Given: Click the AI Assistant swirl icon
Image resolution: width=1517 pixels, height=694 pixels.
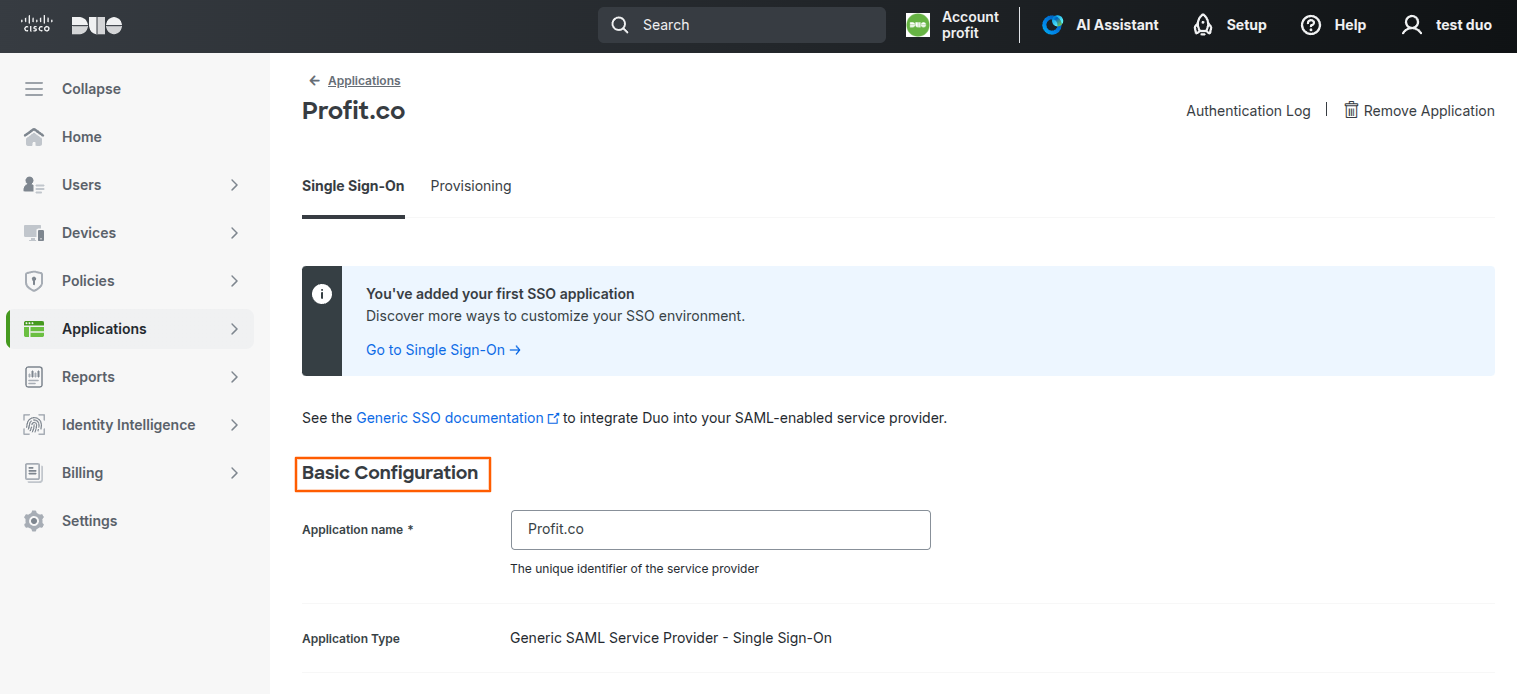Looking at the screenshot, I should point(1052,25).
